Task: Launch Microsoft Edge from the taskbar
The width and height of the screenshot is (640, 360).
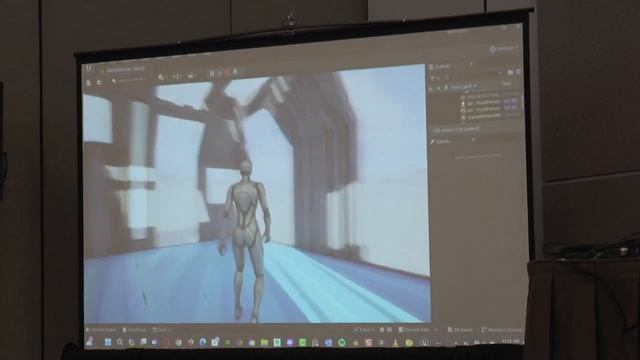Action: coord(202,342)
